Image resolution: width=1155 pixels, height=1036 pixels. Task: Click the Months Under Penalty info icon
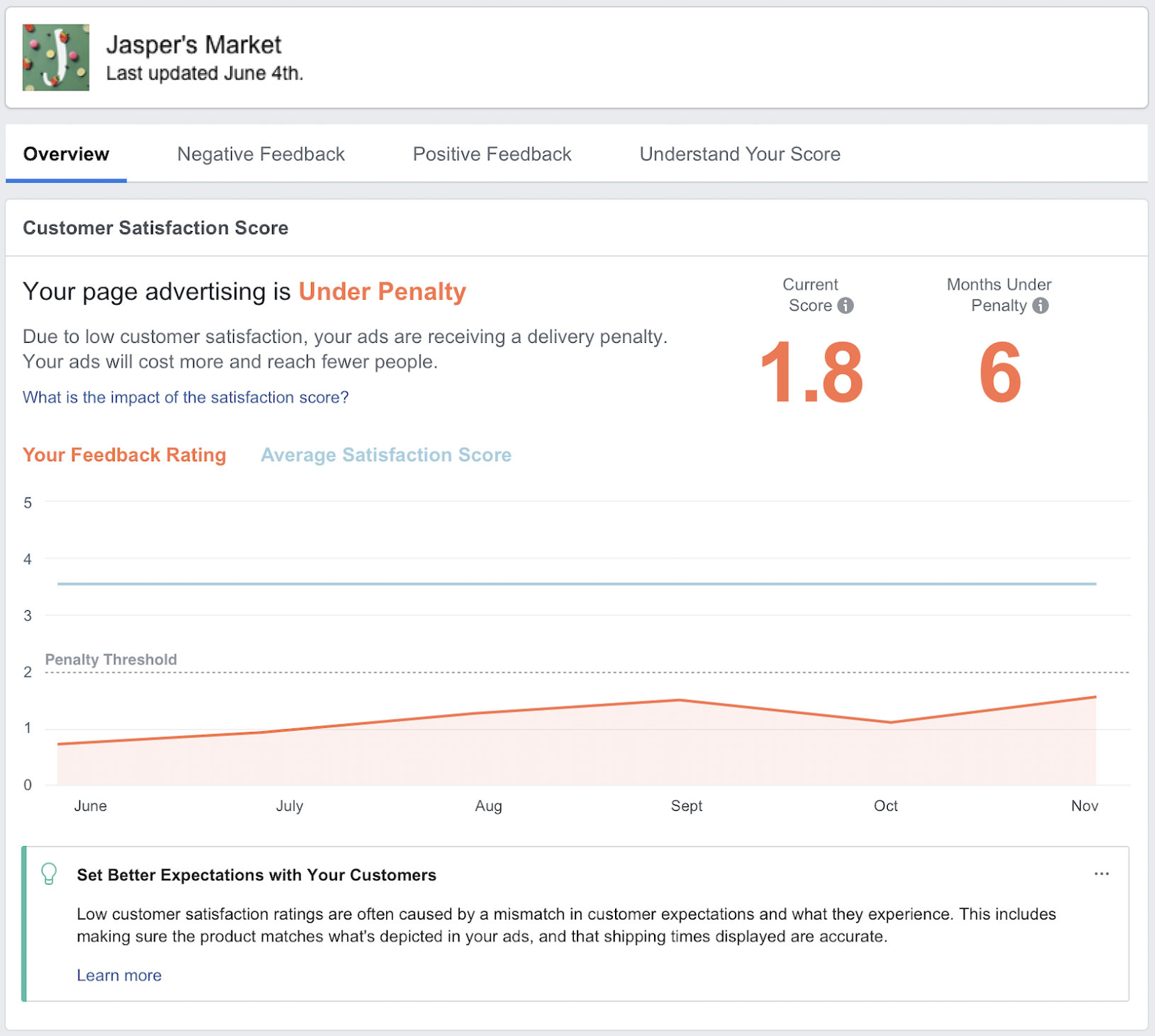(1040, 305)
